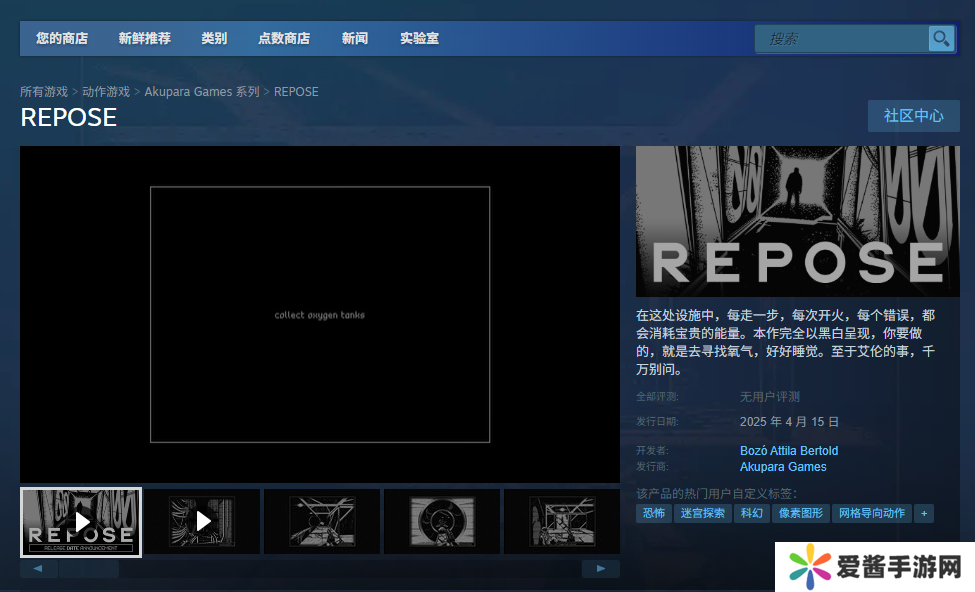The width and height of the screenshot is (975, 592).
Task: Open the 您的商店 menu
Action: pyautogui.click(x=62, y=39)
